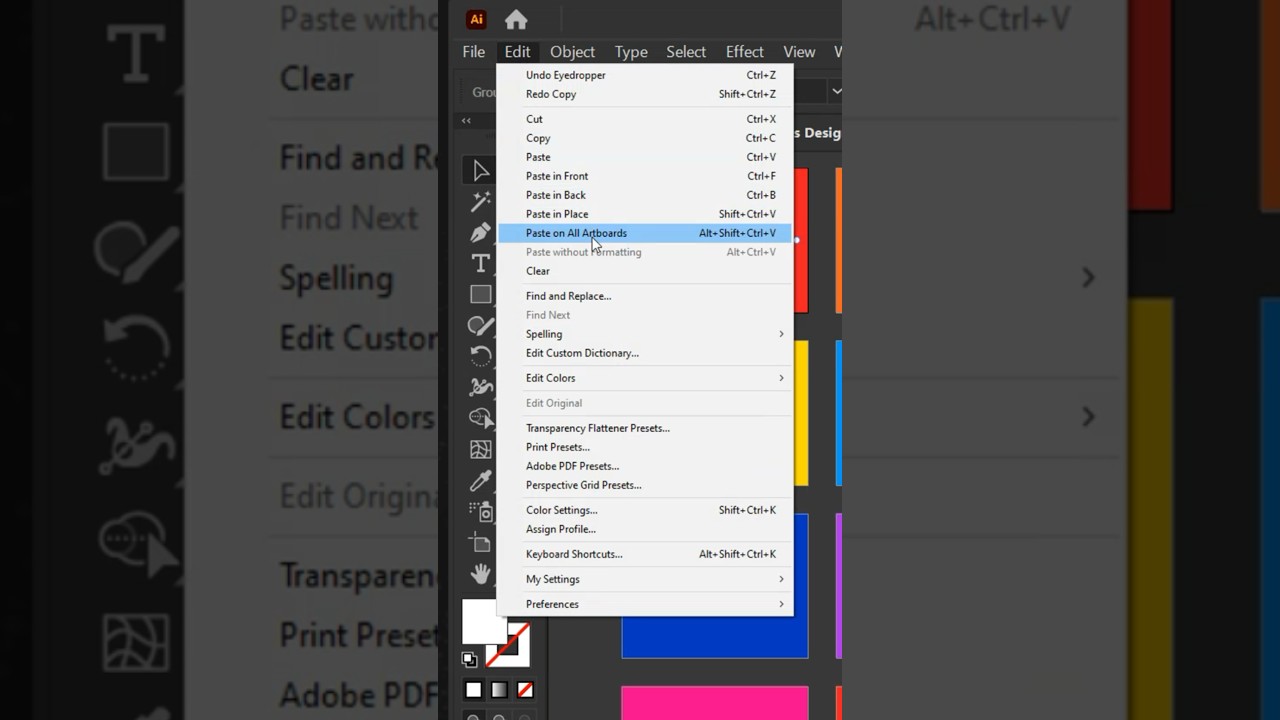Choose Undo Eyedropper
The image size is (1280, 720).
[x=646, y=75]
